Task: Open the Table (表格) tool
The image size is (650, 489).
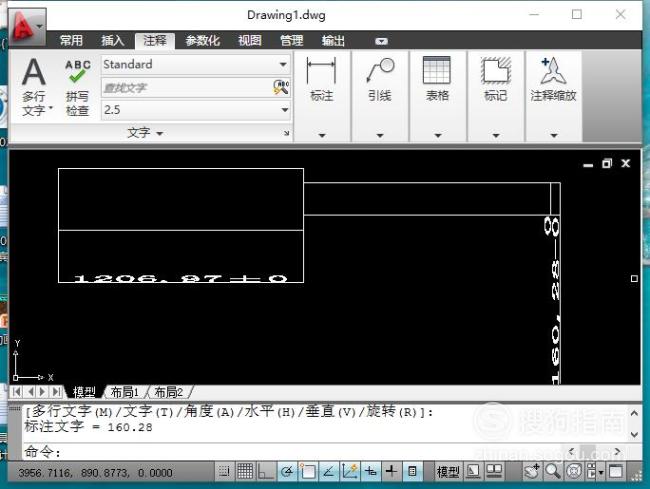Action: 437,80
